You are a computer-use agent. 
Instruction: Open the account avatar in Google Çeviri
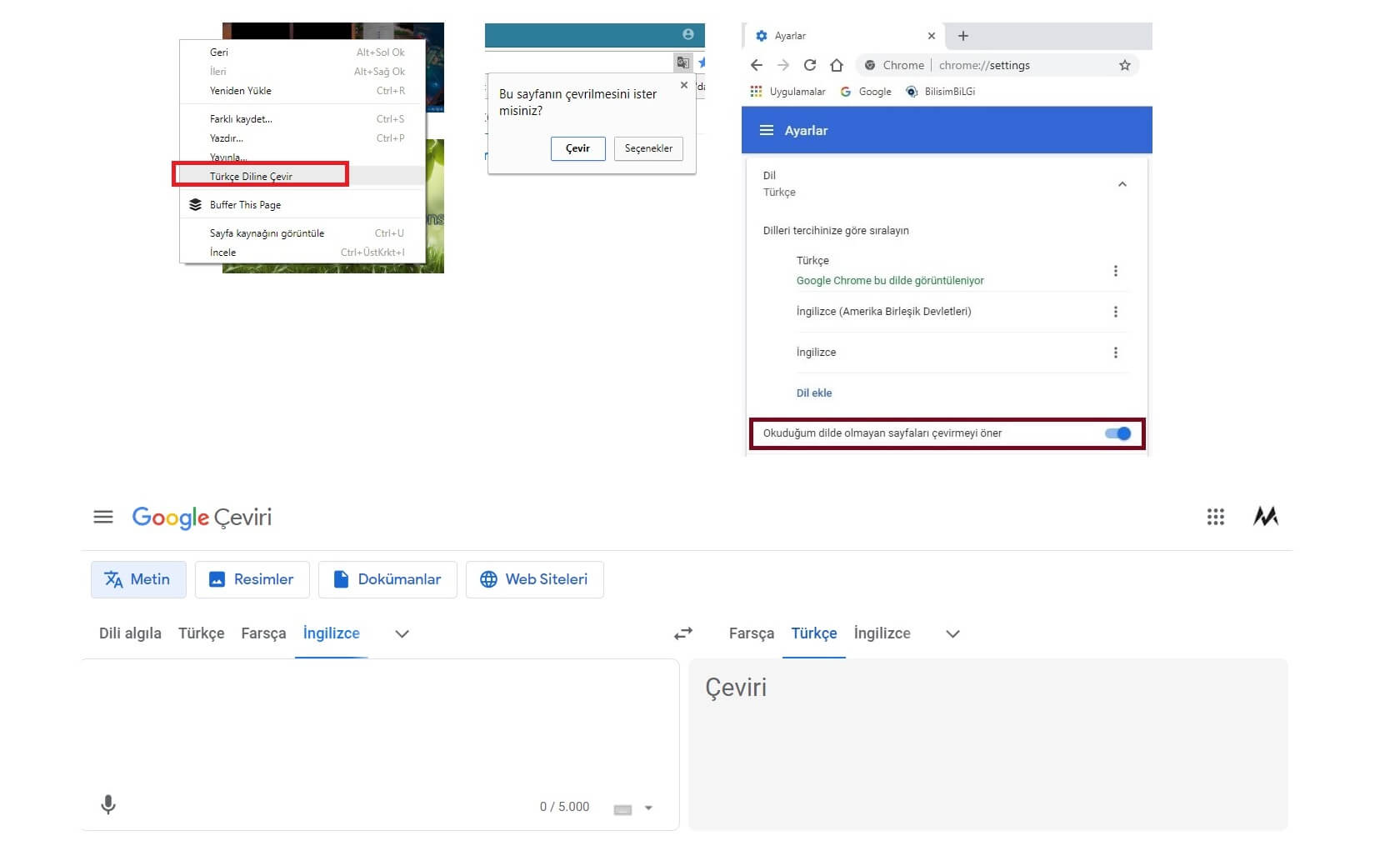coord(1266,517)
